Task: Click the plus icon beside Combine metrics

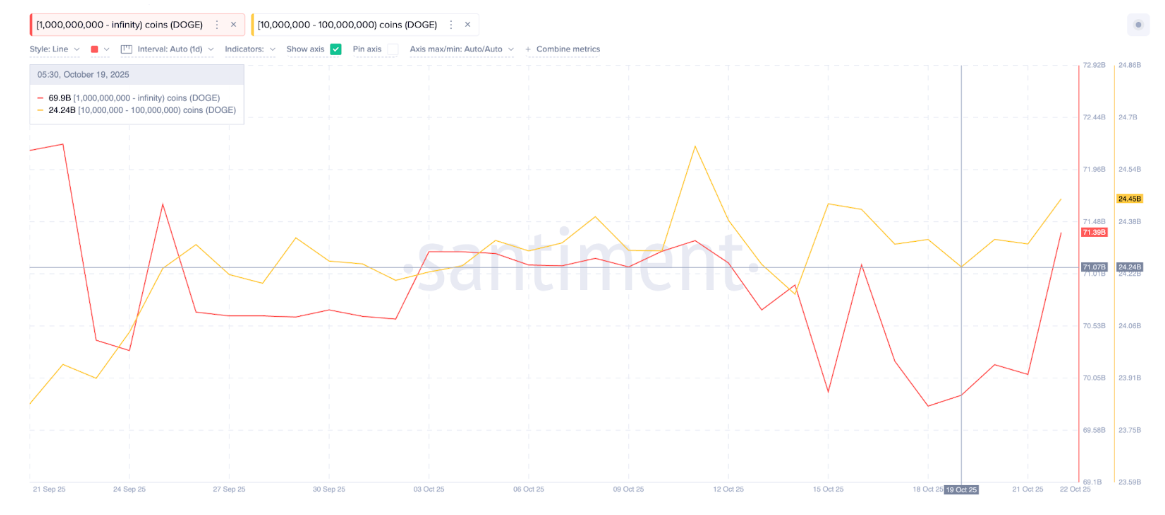Action: coord(528,49)
